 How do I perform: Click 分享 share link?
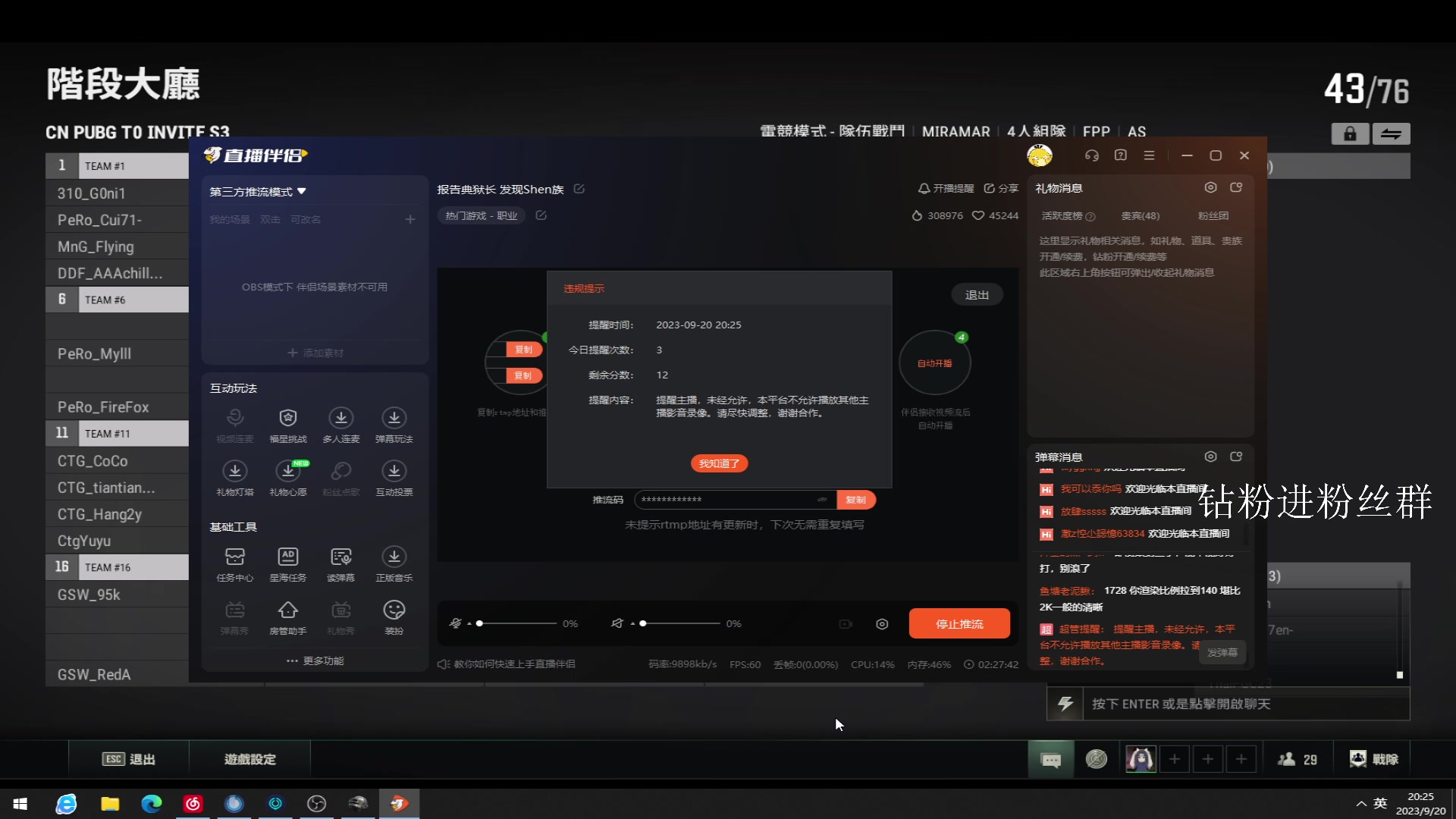[1001, 189]
